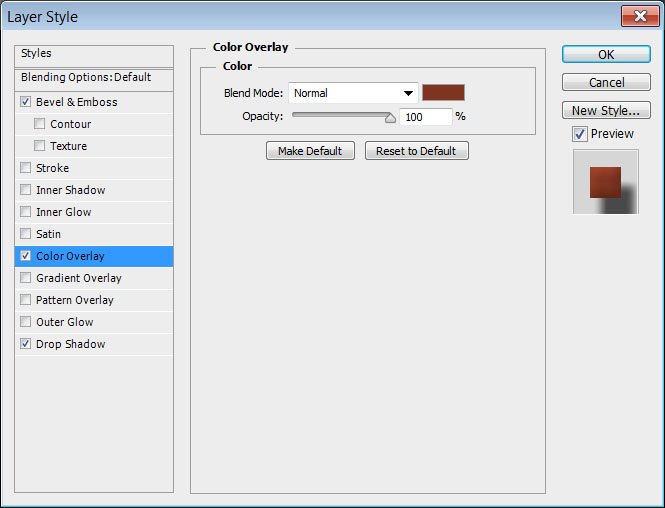This screenshot has height=508, width=665.
Task: Uncheck the Color Overlay checkbox
Action: point(25,256)
